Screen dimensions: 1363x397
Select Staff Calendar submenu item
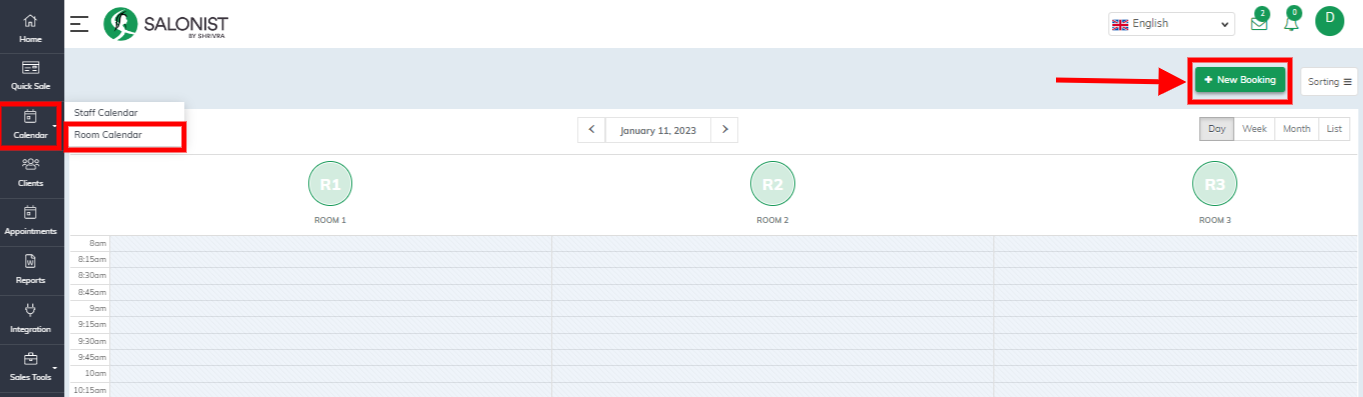pyautogui.click(x=106, y=113)
